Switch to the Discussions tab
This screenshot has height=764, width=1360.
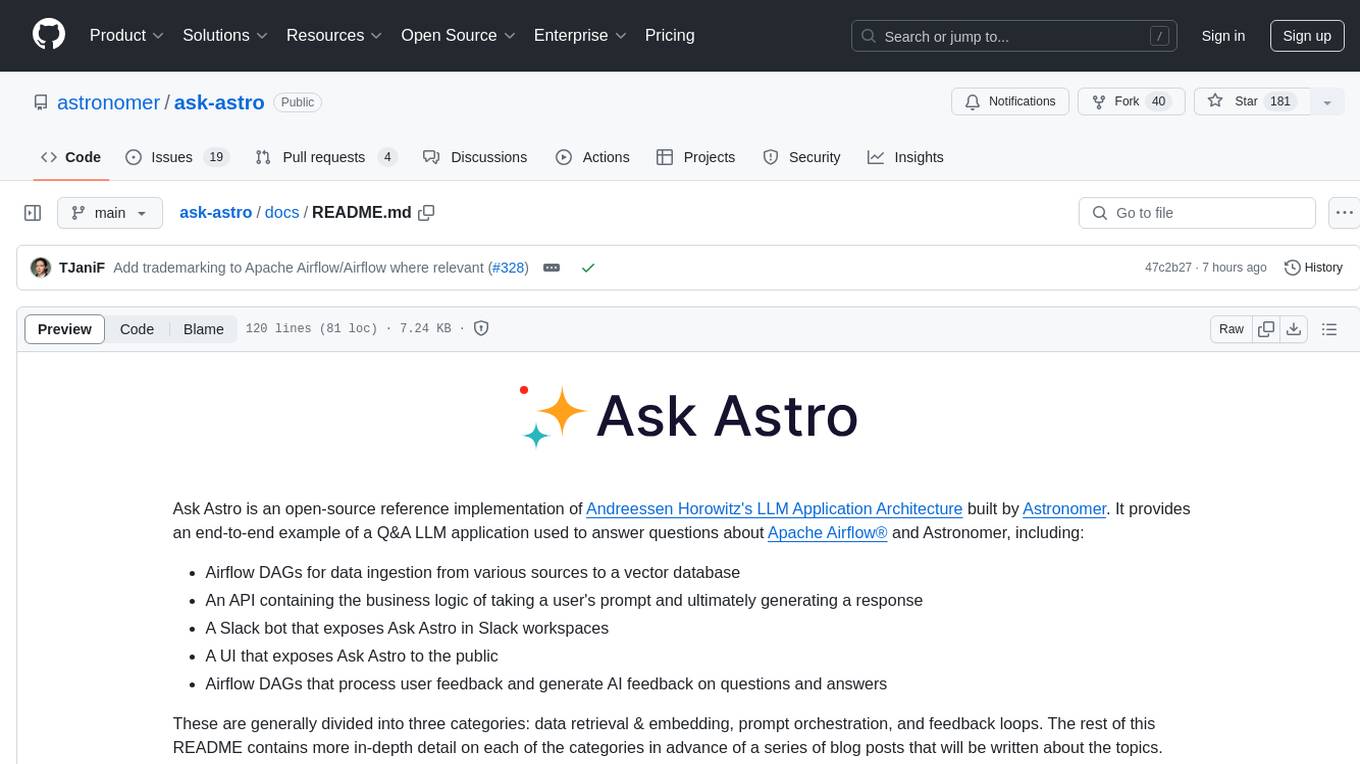[475, 157]
